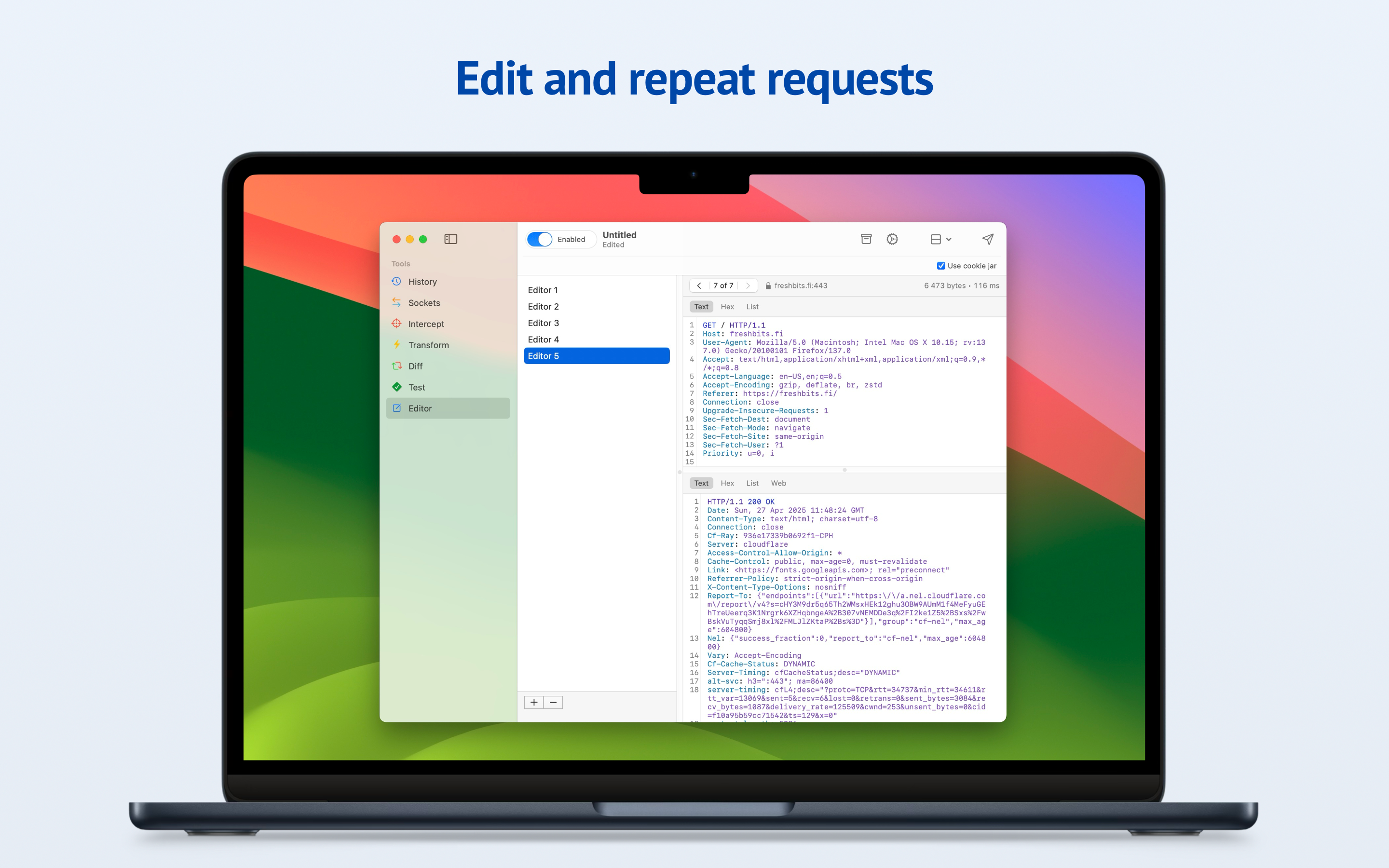Click the Host: freshbits.fi header line
The width and height of the screenshot is (1389, 868).
point(743,334)
